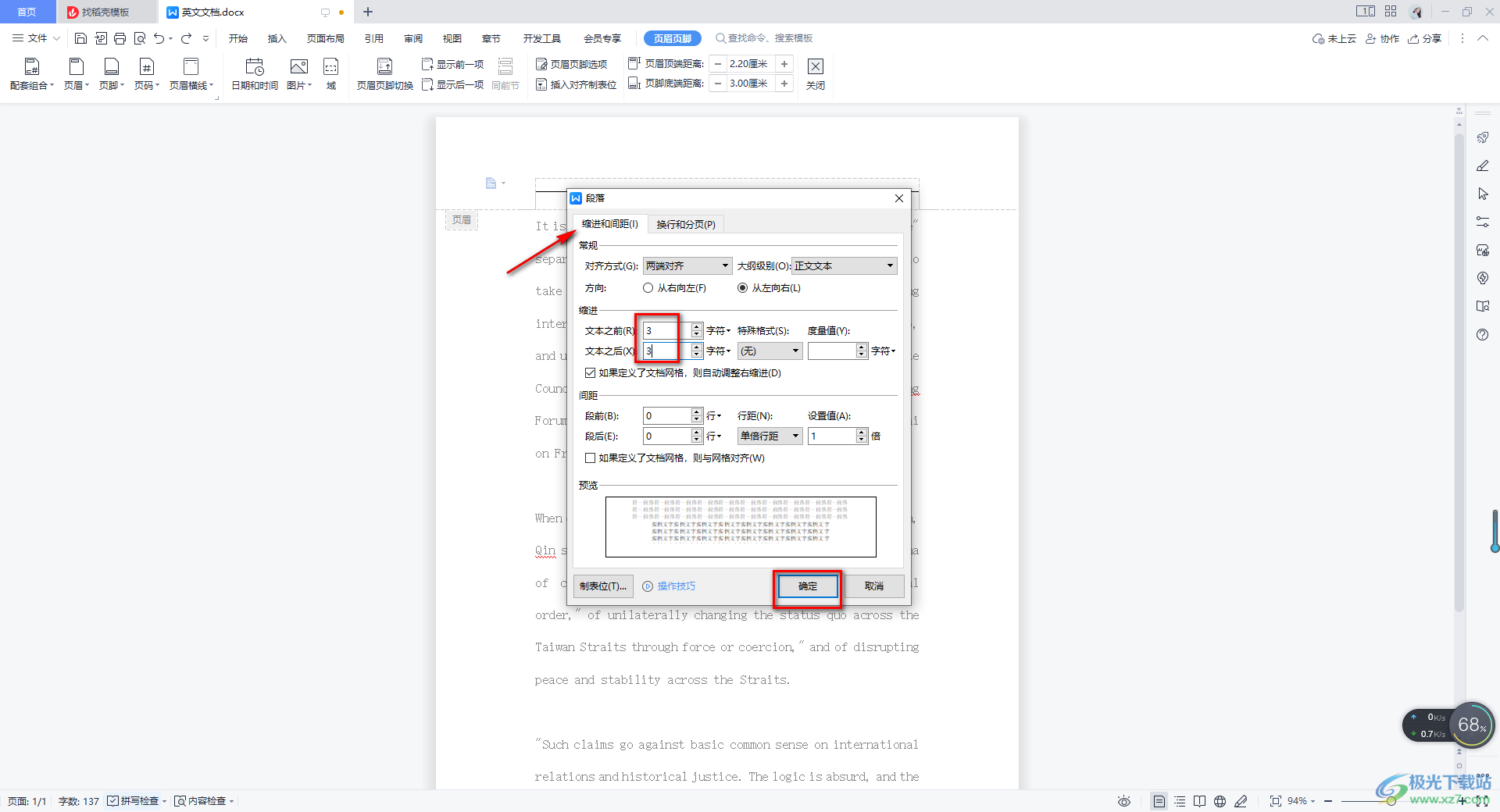Viewport: 1500px width, 812px height.
Task: Select Indents and Spacing tab (缩进和间距)
Action: coord(609,224)
